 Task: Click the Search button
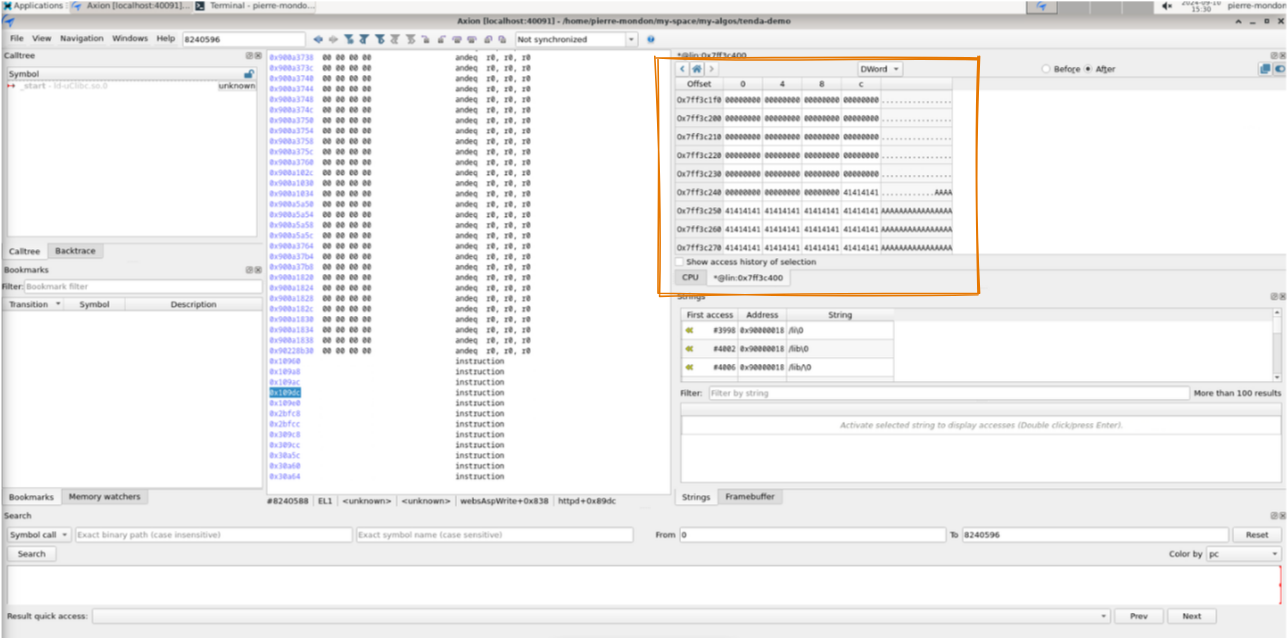(x=31, y=554)
